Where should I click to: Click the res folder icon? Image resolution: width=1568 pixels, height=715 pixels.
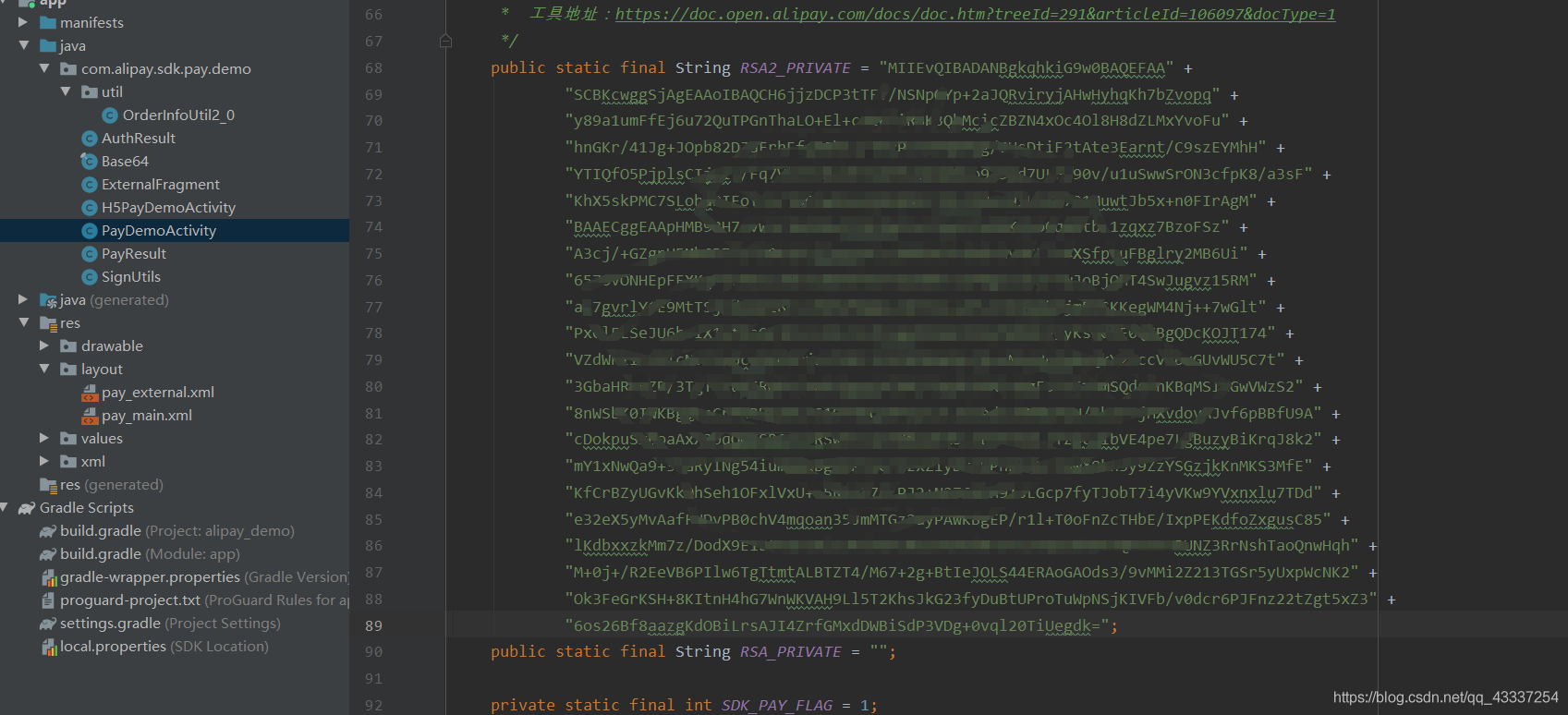pos(49,323)
